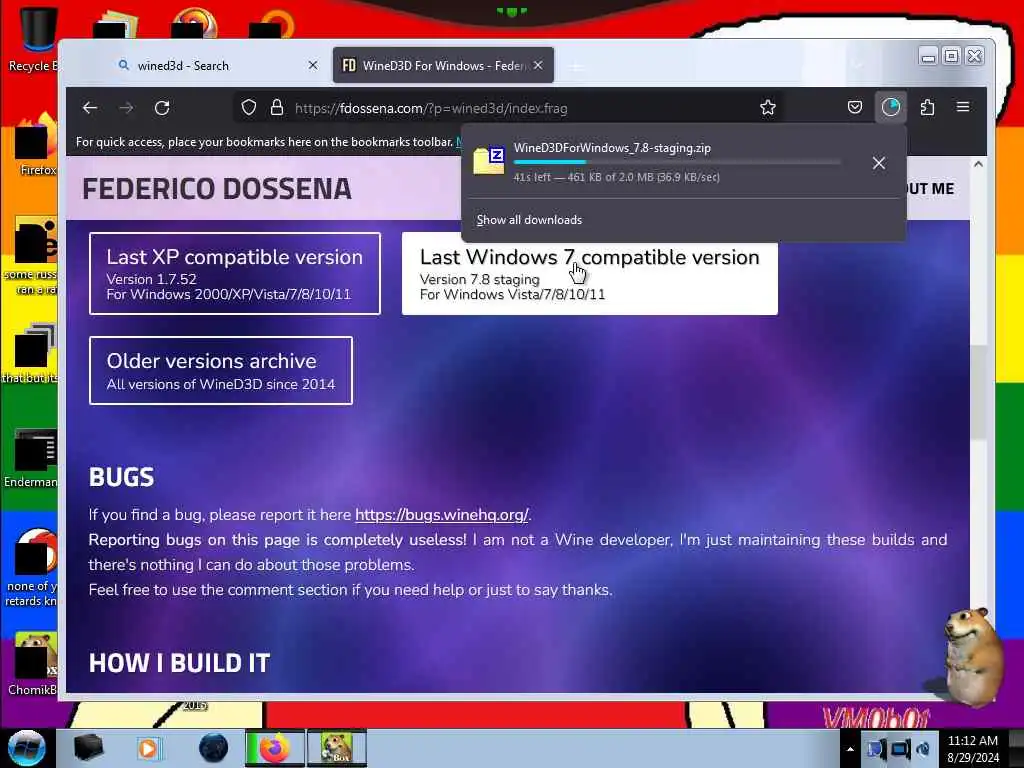The width and height of the screenshot is (1024, 768).
Task: Open the bugs.winehq.org link
Action: pos(441,515)
